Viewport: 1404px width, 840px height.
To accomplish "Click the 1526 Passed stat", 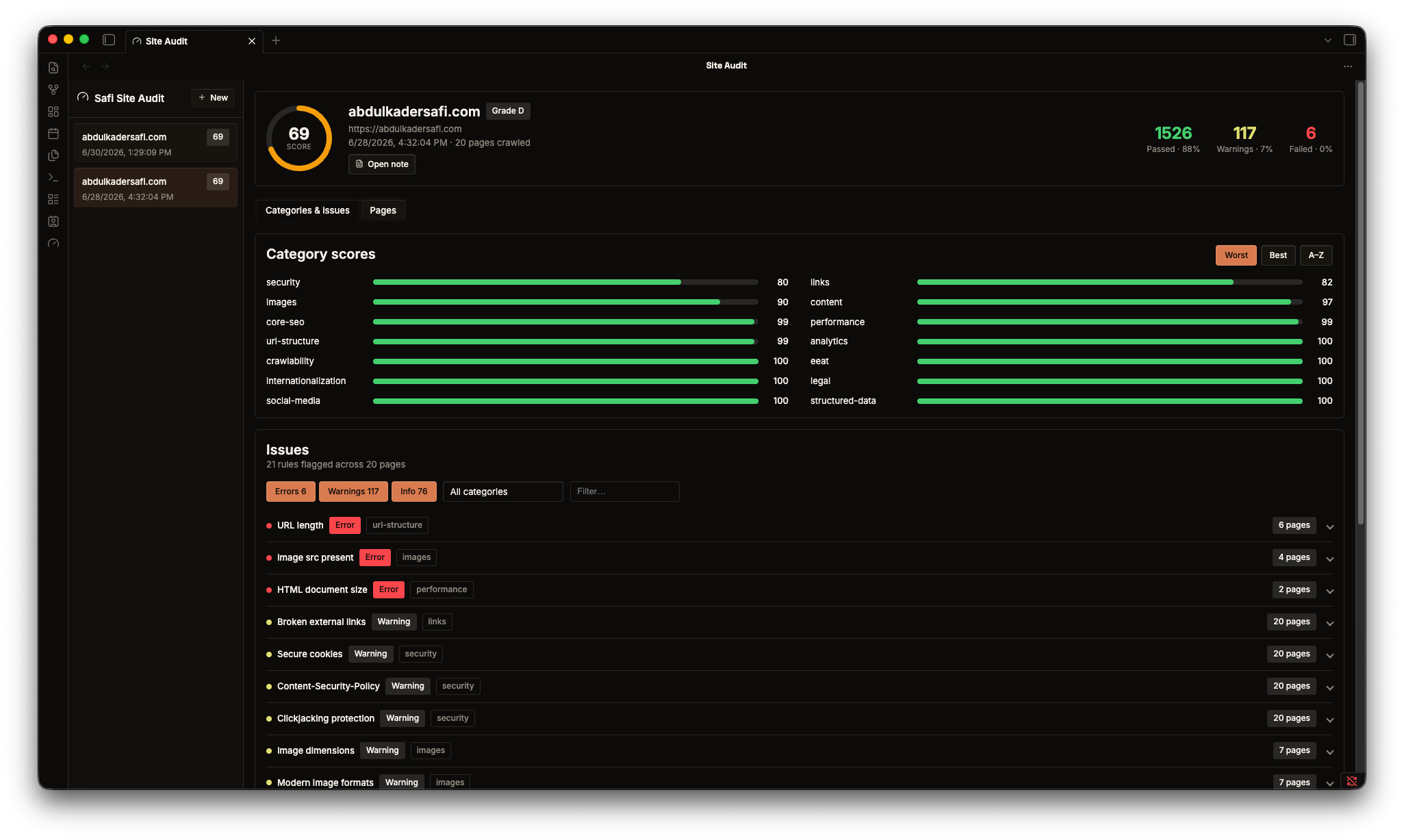I will [x=1173, y=138].
